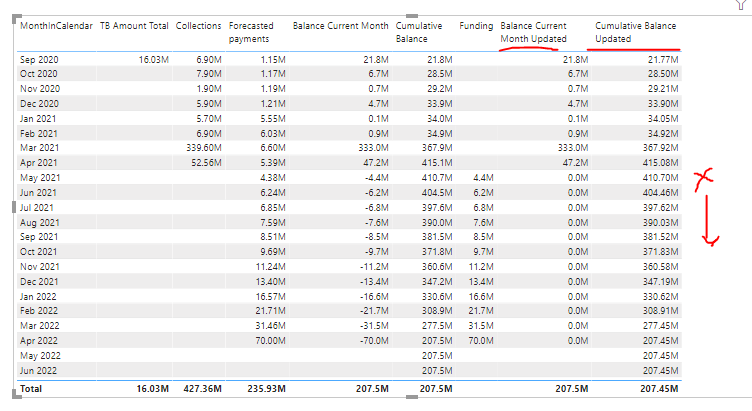Click Cumulative Balance 347.2M for Dec 2021
The height and width of the screenshot is (411, 752).
pyautogui.click(x=437, y=282)
